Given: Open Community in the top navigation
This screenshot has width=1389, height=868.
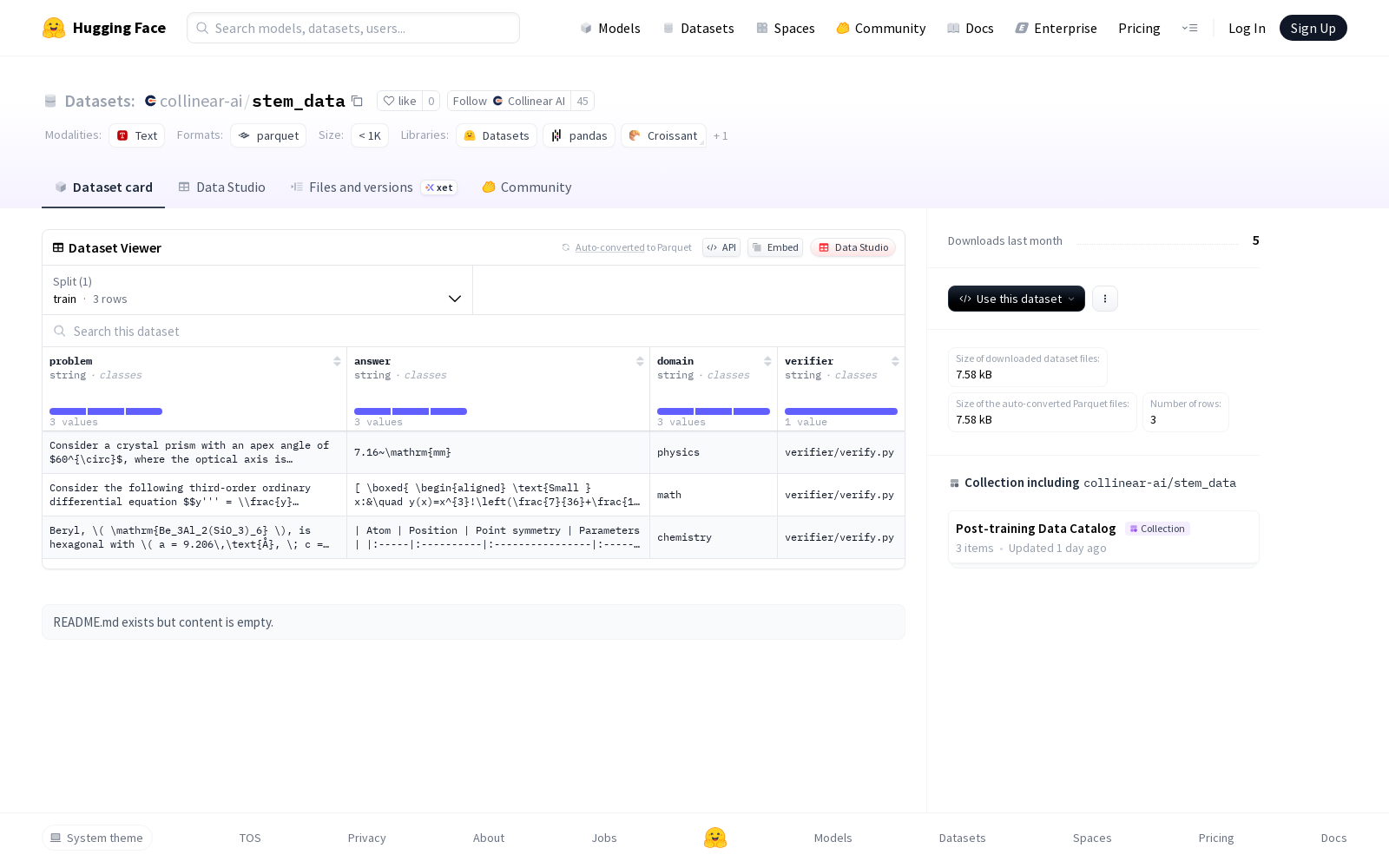Looking at the screenshot, I should [x=880, y=28].
